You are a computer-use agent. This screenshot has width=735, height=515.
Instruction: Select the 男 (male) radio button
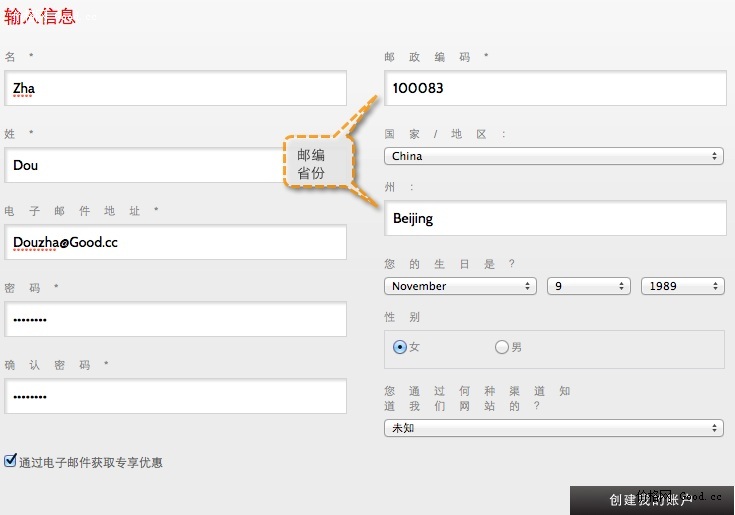(502, 347)
